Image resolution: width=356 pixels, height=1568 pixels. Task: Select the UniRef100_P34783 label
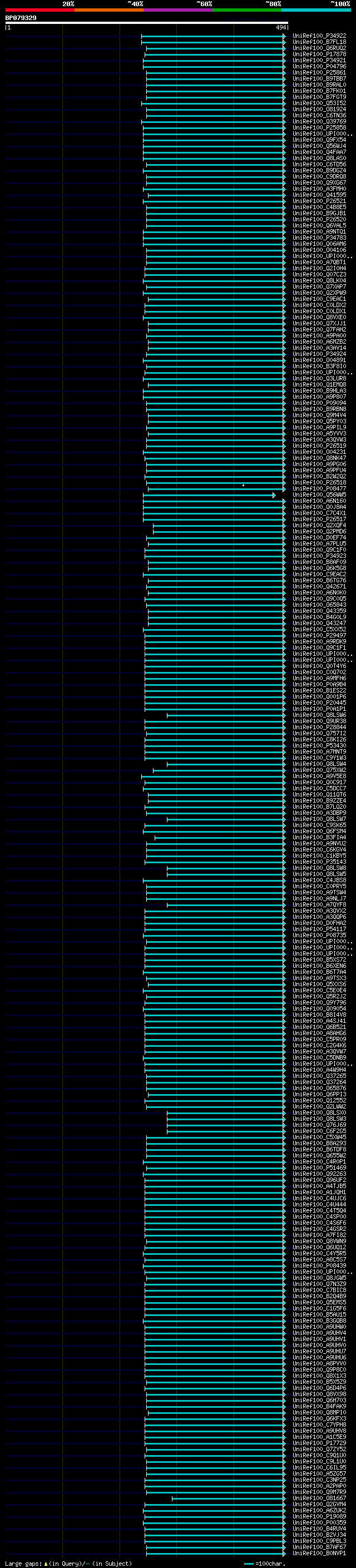[319, 238]
